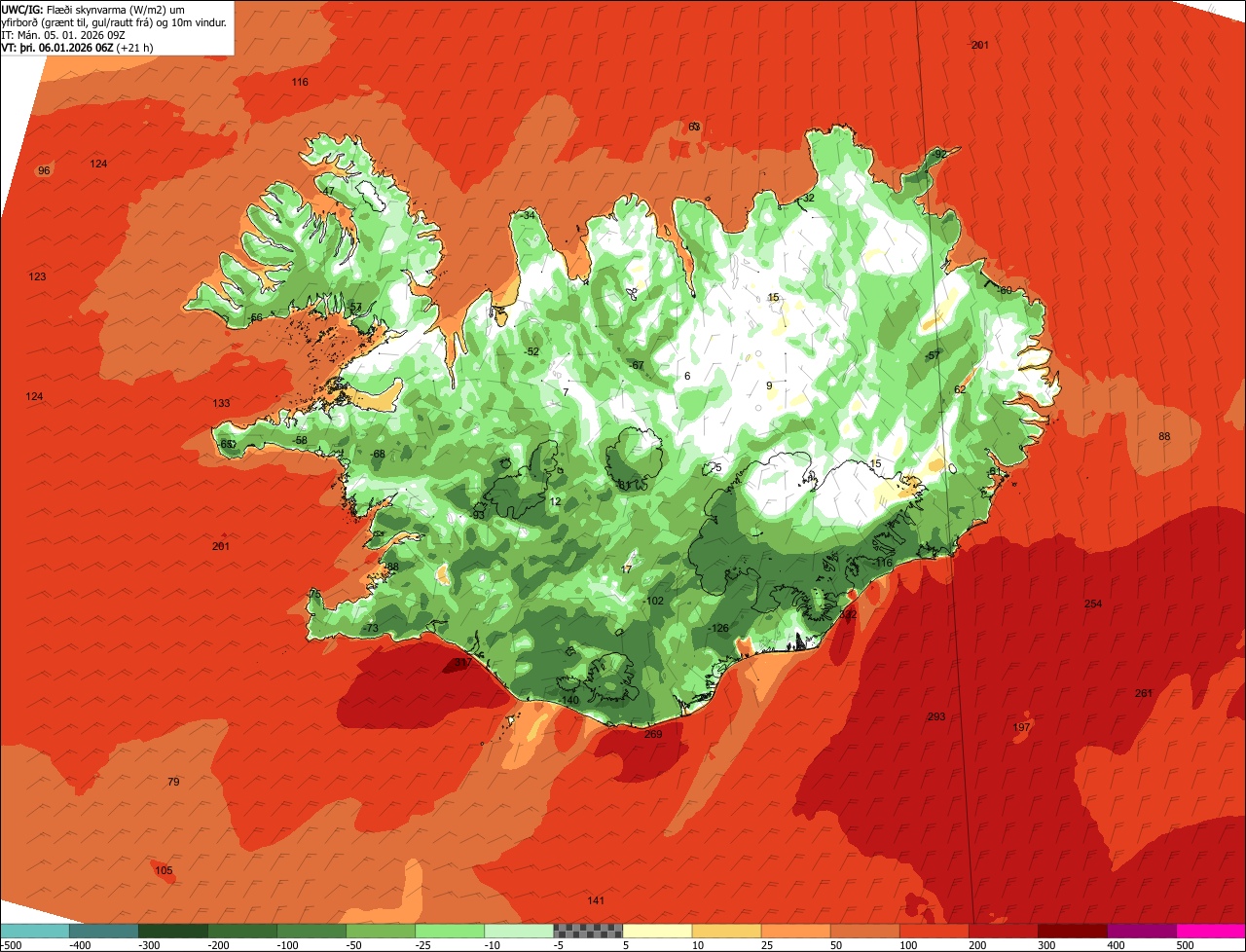Viewport: 1246px width, 952px height.
Task: Pick the yellow 10 to 25 legend swatch
Action: pos(726,932)
